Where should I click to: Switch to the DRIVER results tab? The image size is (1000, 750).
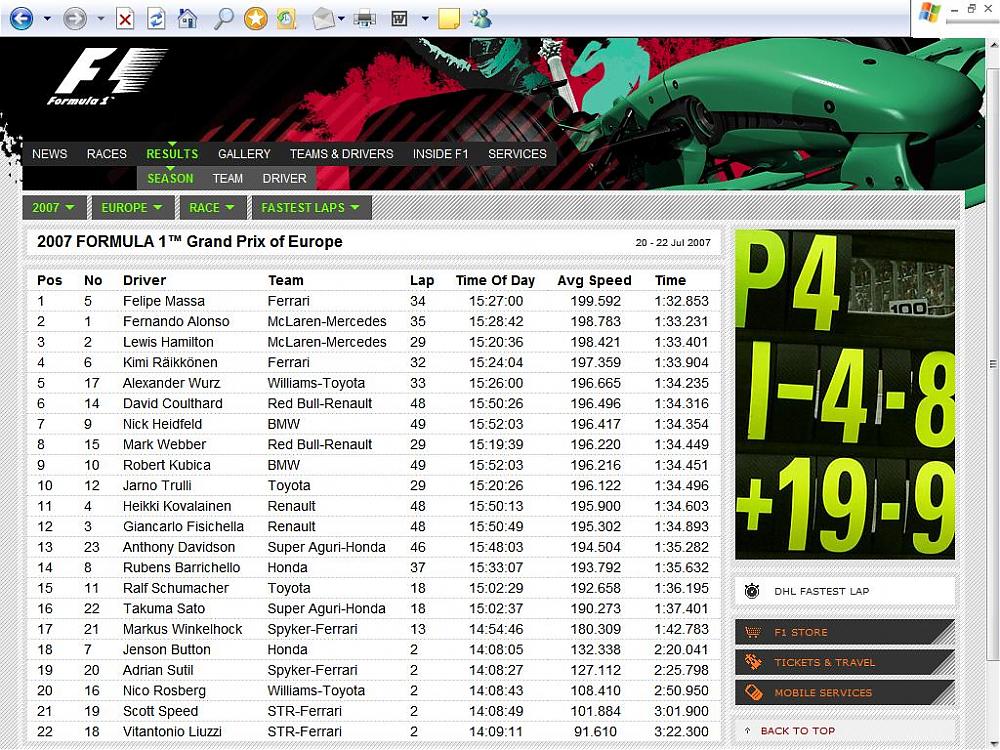coord(284,178)
